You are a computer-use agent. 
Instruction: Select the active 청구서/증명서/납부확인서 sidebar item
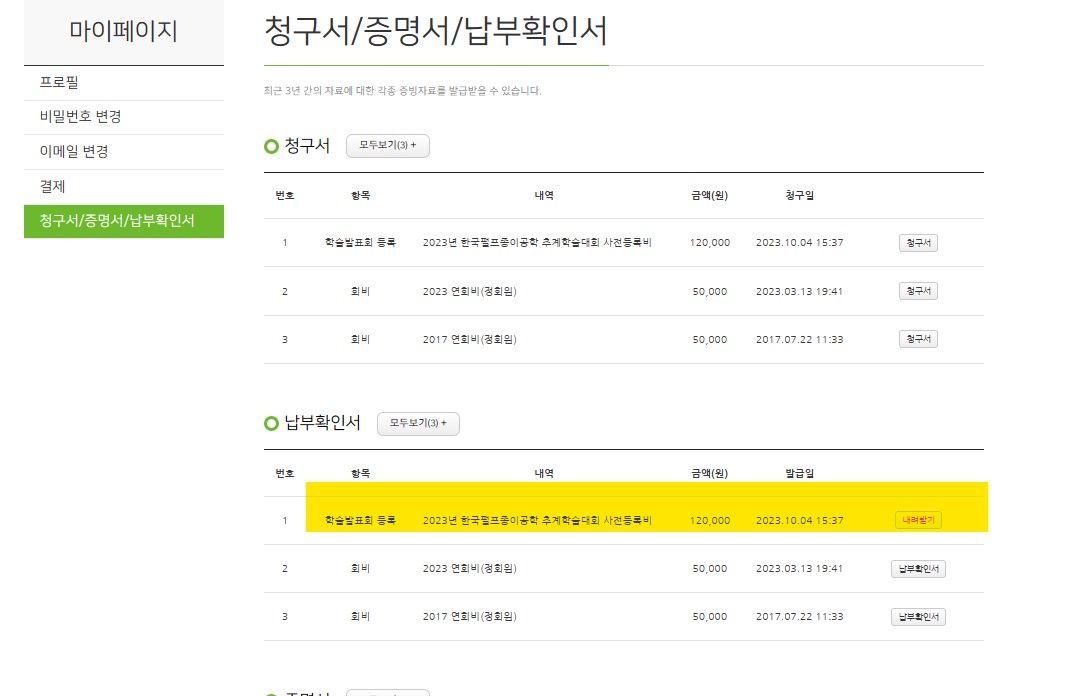[x=117, y=221]
